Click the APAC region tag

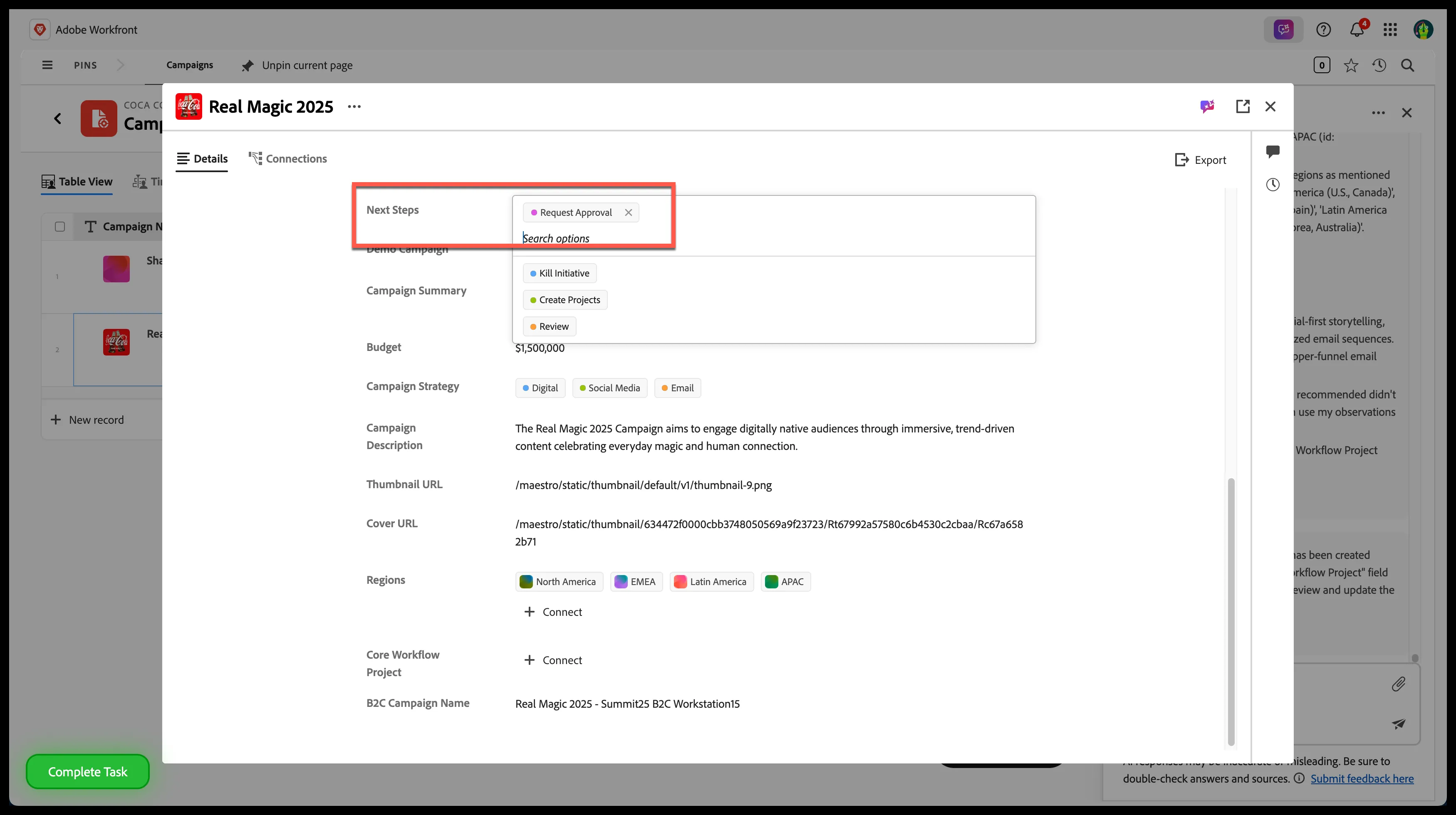786,582
